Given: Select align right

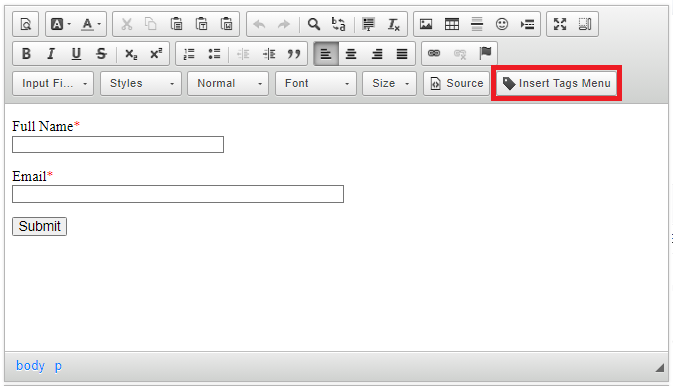Looking at the screenshot, I should (x=376, y=54).
